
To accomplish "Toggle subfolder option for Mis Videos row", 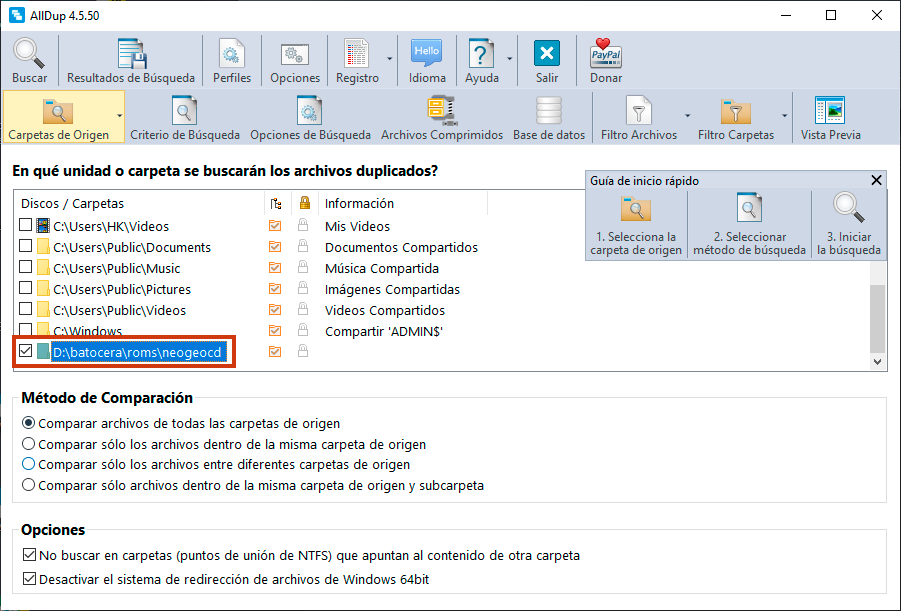I will tap(275, 225).
